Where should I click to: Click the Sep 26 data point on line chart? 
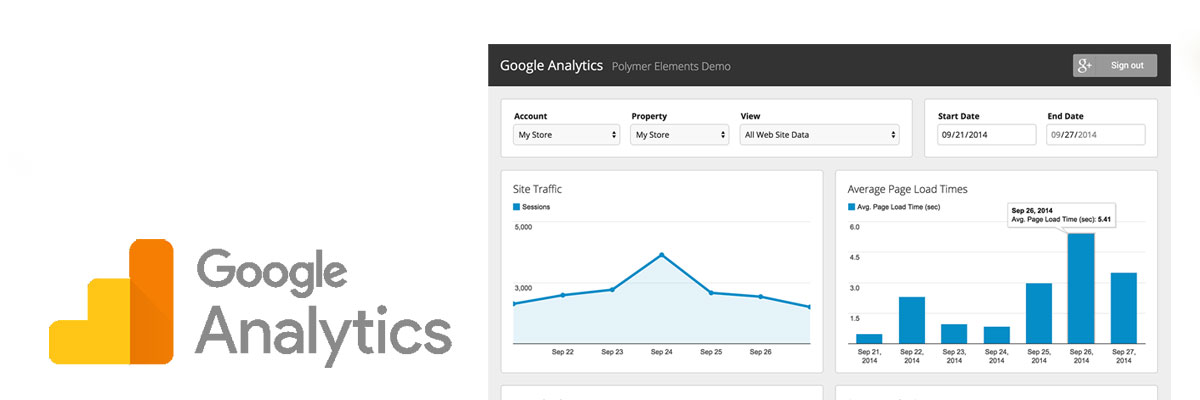point(760,296)
